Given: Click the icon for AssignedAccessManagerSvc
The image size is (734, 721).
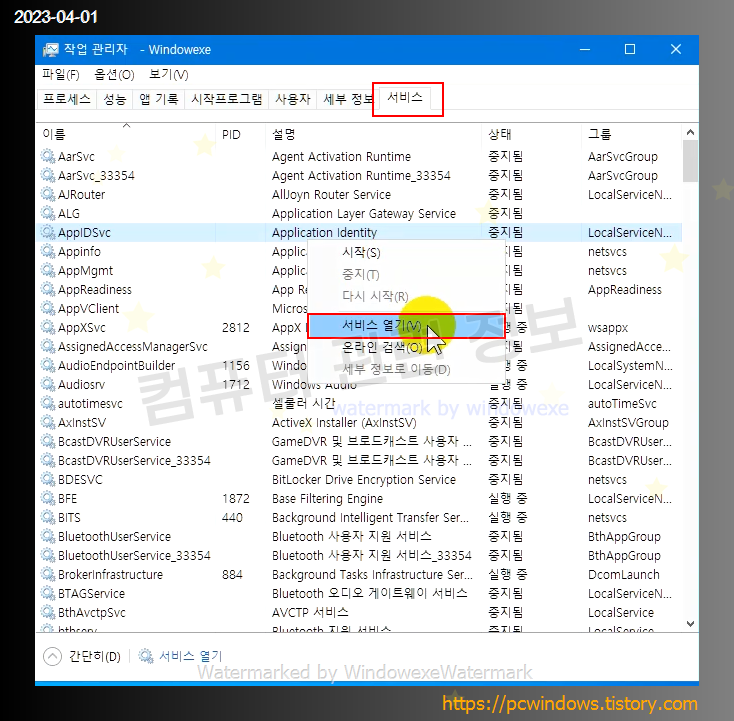Looking at the screenshot, I should click(48, 346).
